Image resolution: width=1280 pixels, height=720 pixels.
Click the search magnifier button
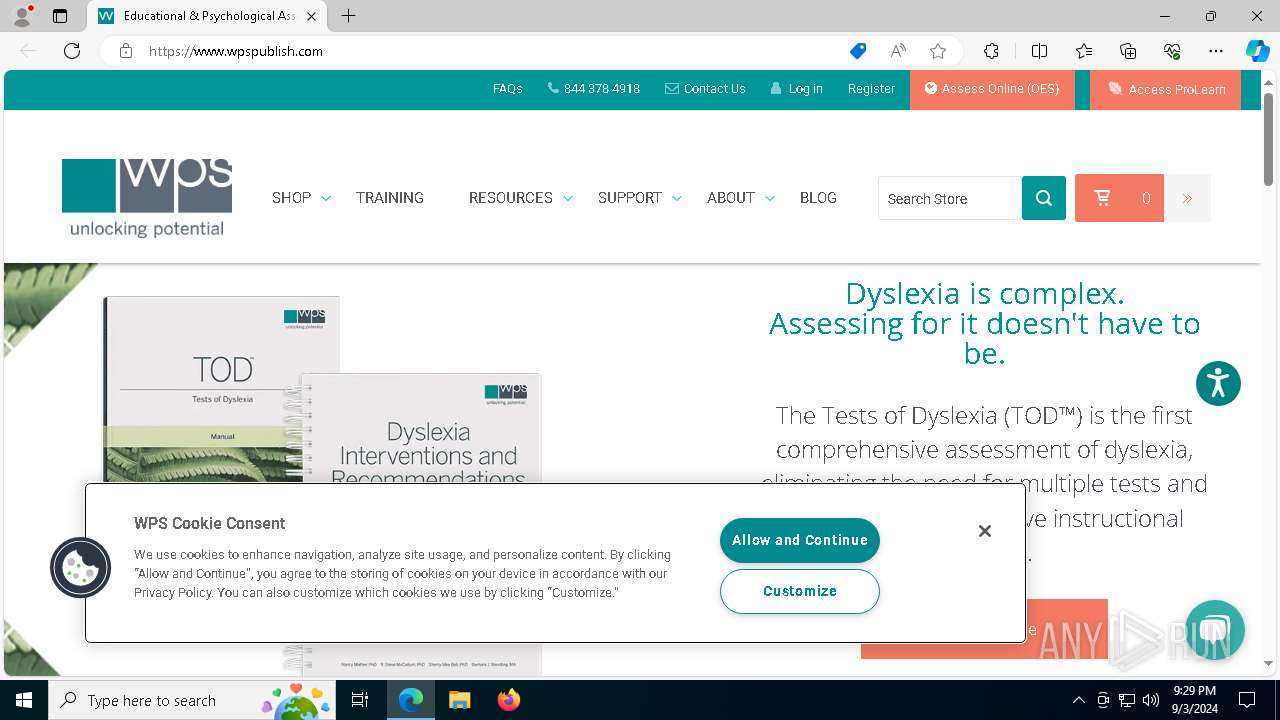(x=1044, y=198)
